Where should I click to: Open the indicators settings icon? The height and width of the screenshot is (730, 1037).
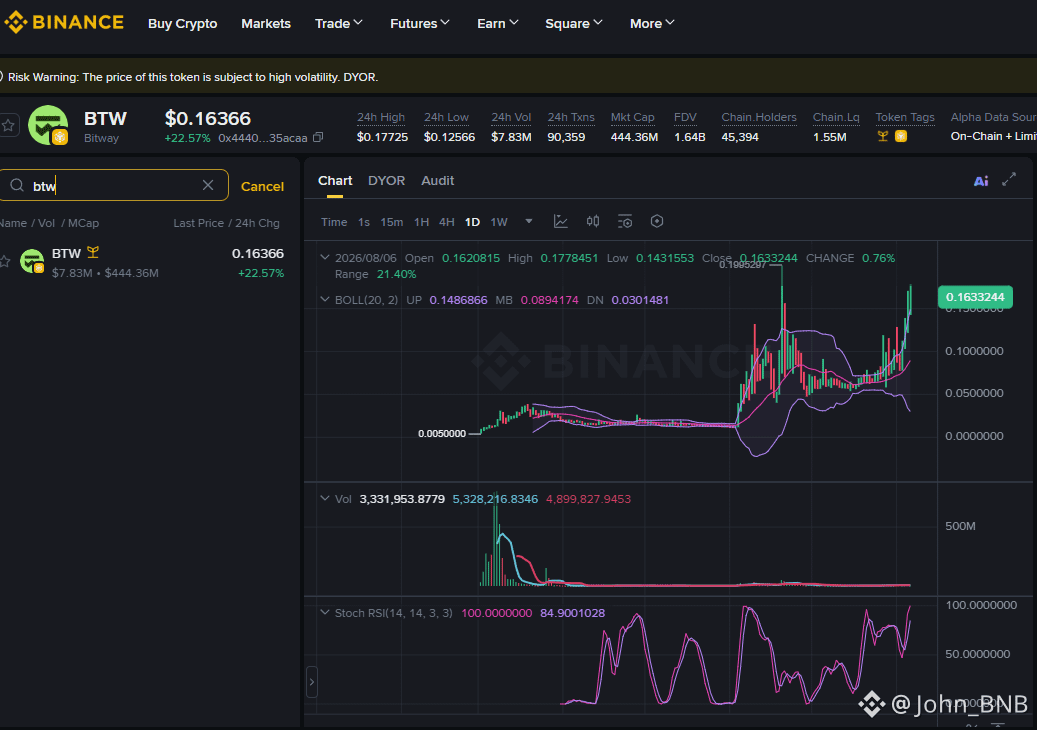[625, 222]
